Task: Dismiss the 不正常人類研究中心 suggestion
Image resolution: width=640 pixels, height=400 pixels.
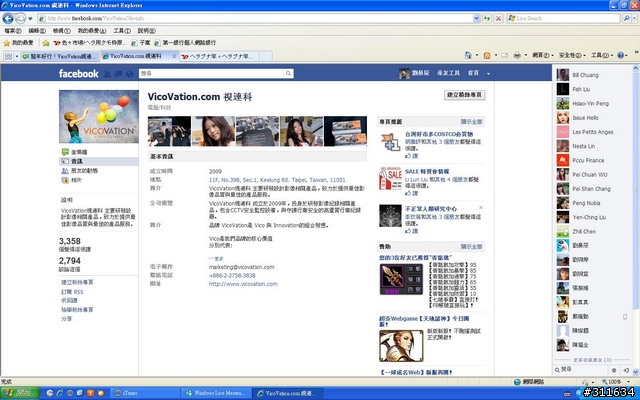Action: [x=481, y=208]
